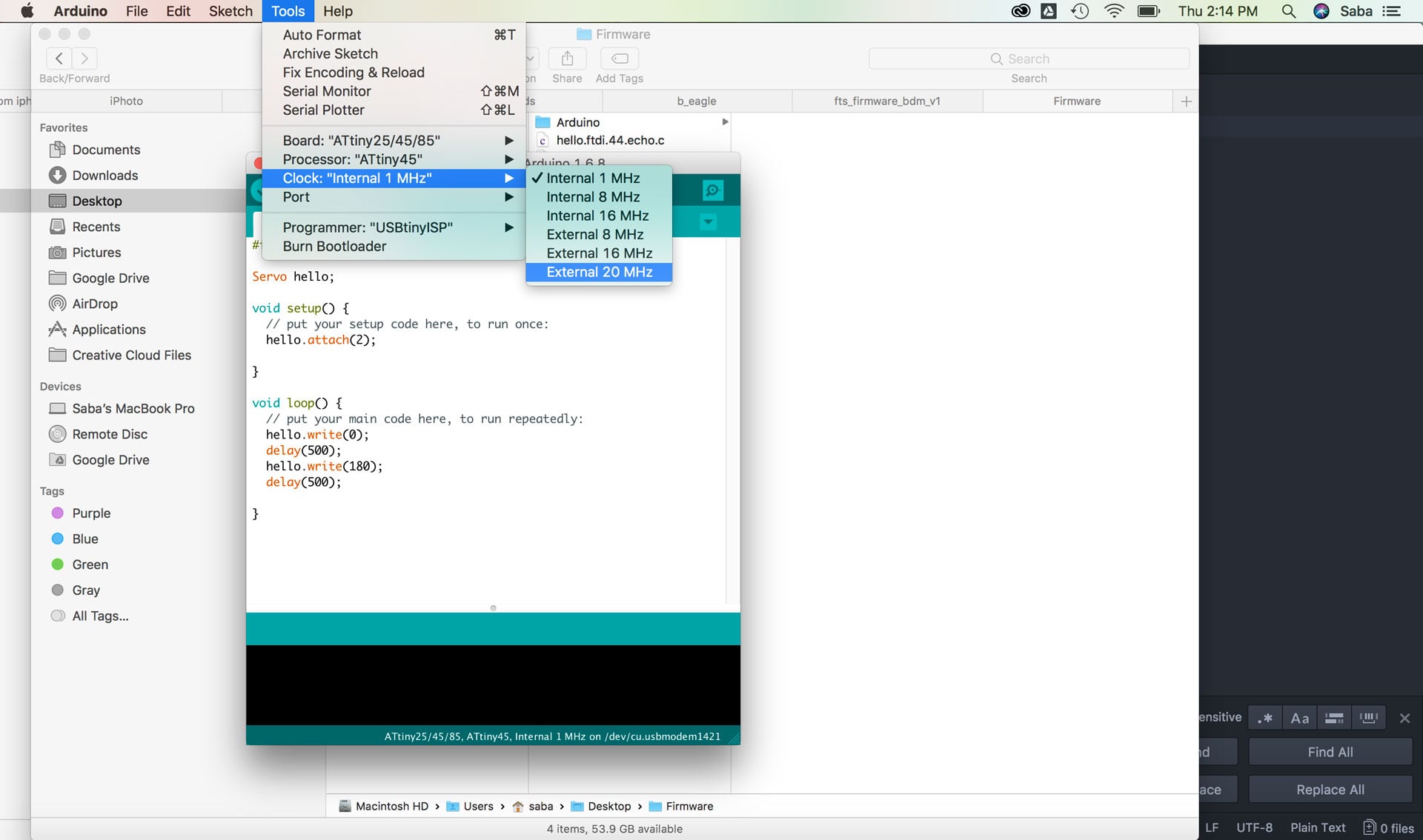
Task: Add a new Finder tab with plus
Action: tap(1186, 101)
